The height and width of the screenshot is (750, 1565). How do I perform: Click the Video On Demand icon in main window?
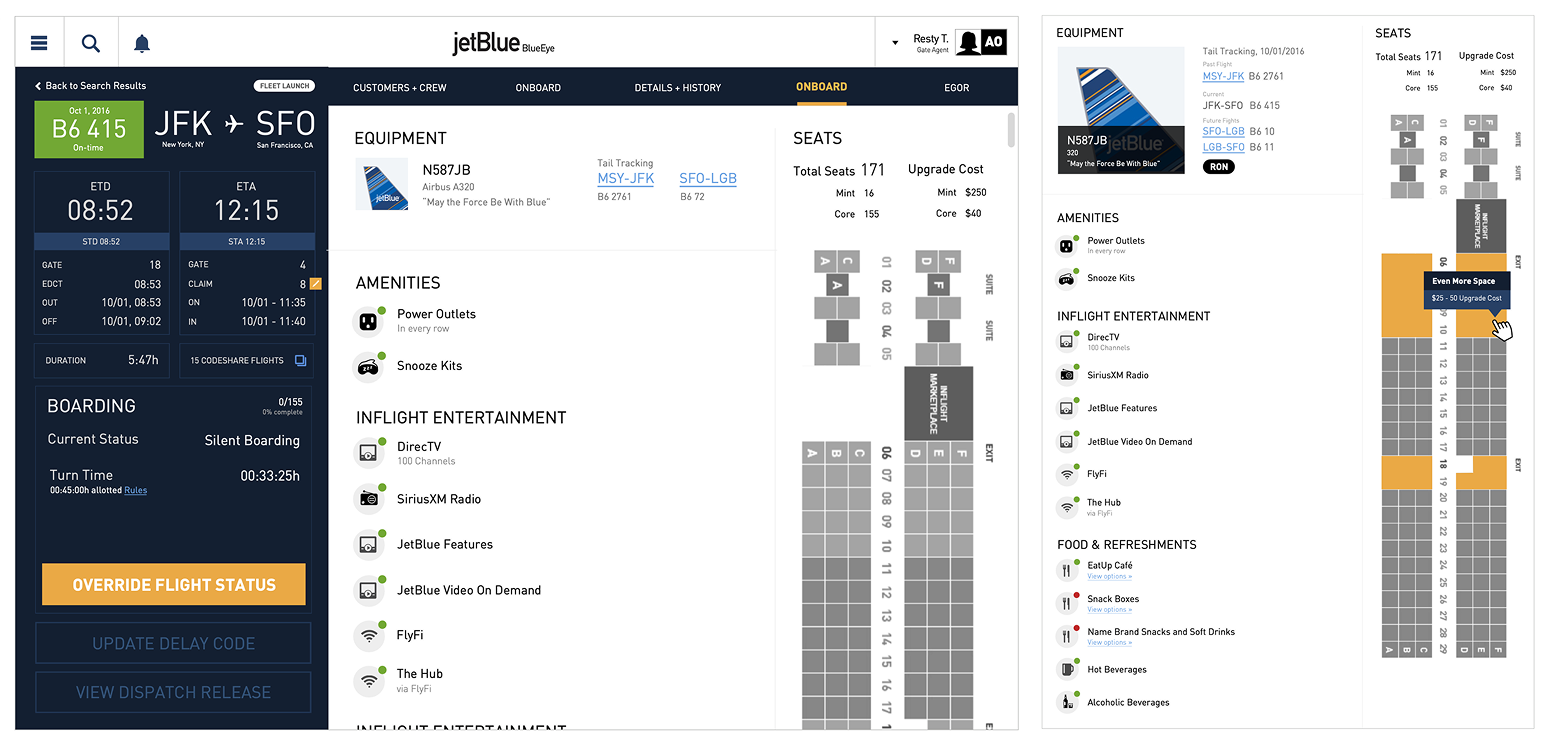368,590
